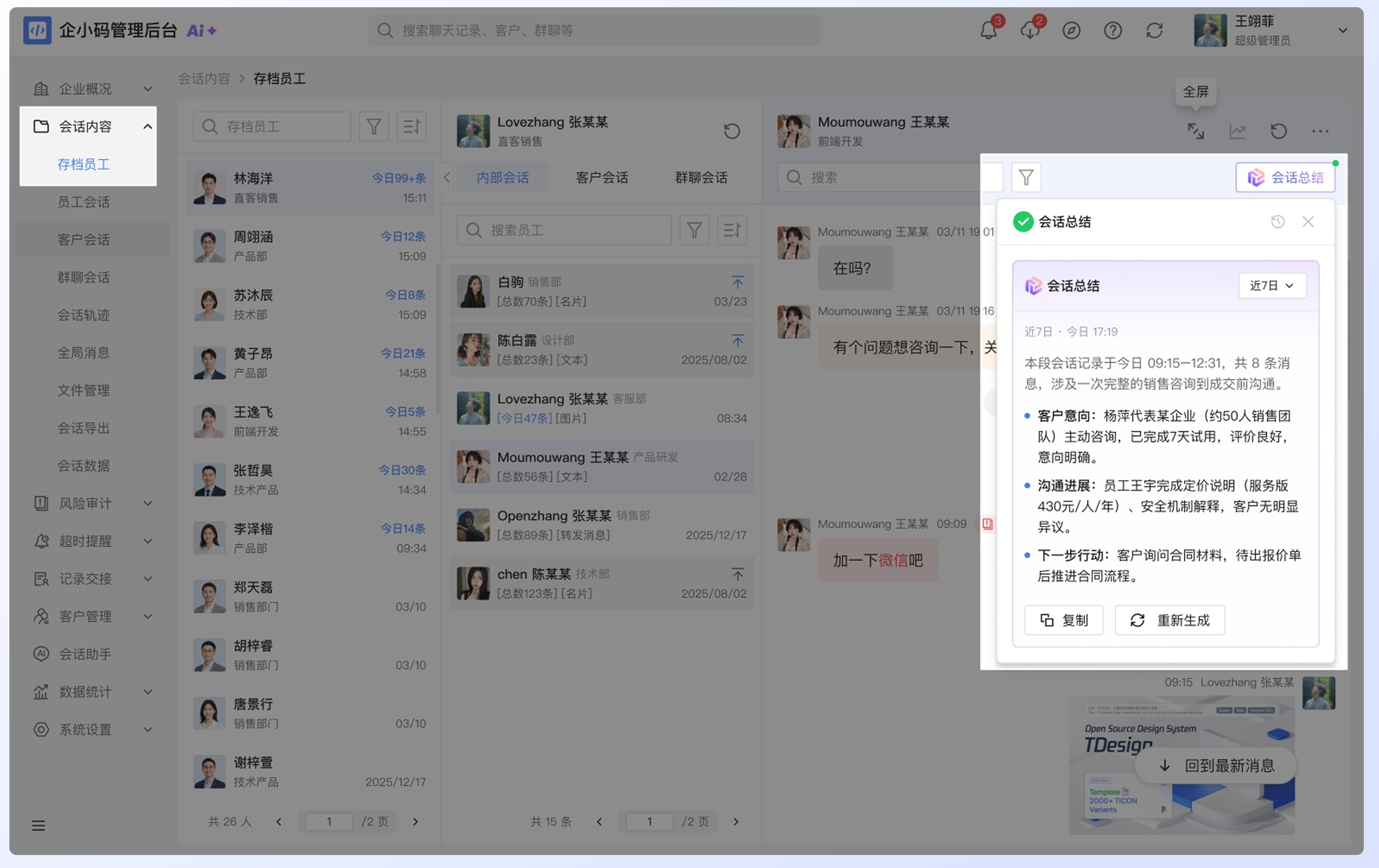
Task: Click the top bar refresh icon
Action: pyautogui.click(x=1154, y=30)
